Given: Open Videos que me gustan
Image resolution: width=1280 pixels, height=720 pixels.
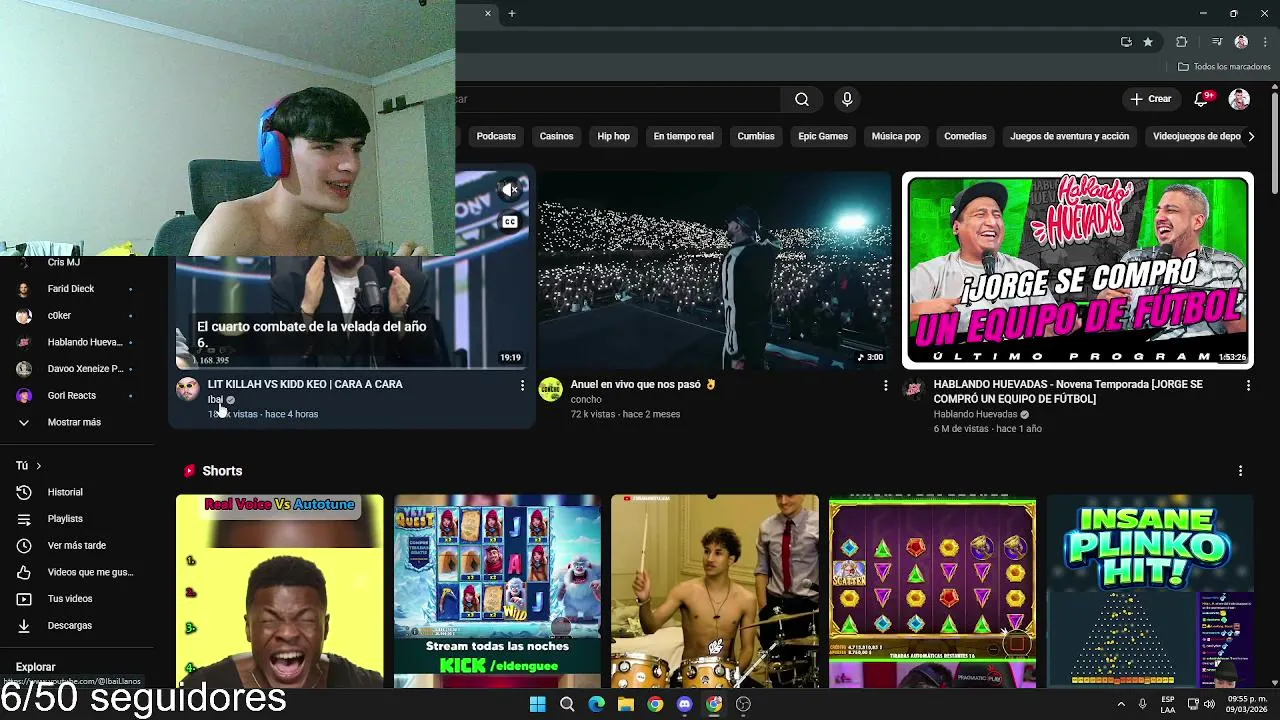Looking at the screenshot, I should (x=77, y=572).
